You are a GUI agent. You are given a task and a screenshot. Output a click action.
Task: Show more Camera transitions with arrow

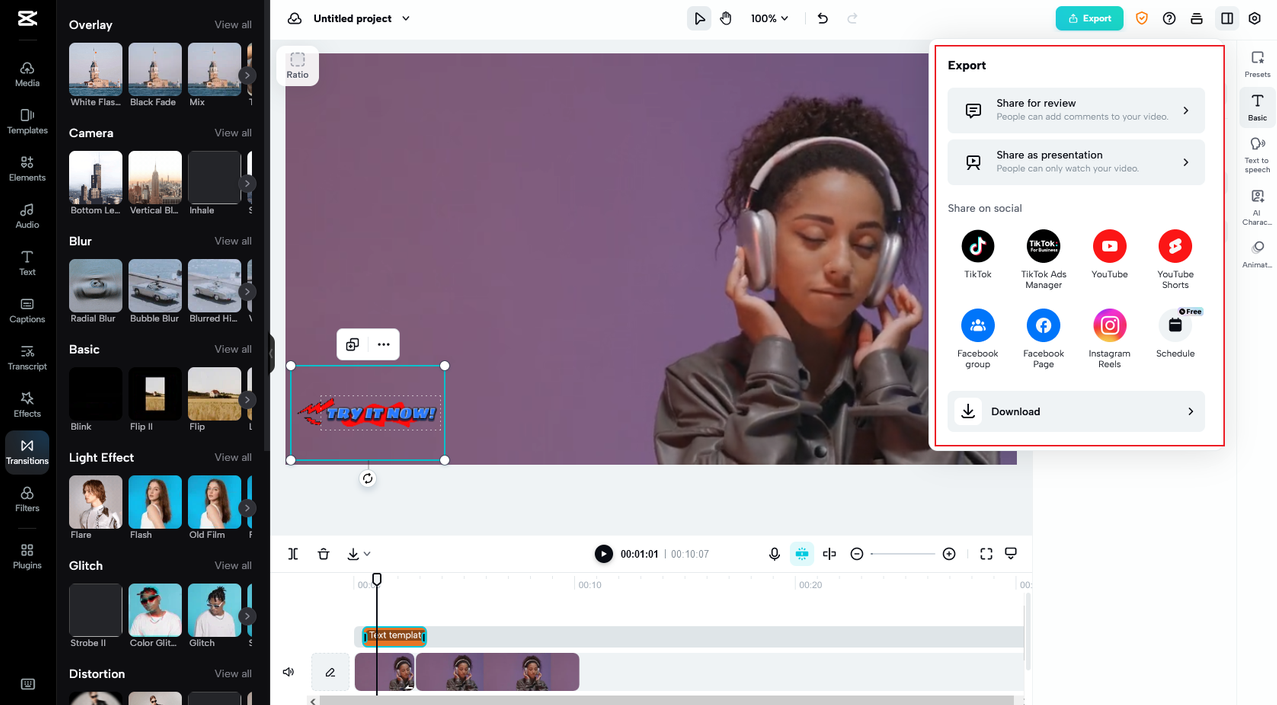[x=247, y=183]
